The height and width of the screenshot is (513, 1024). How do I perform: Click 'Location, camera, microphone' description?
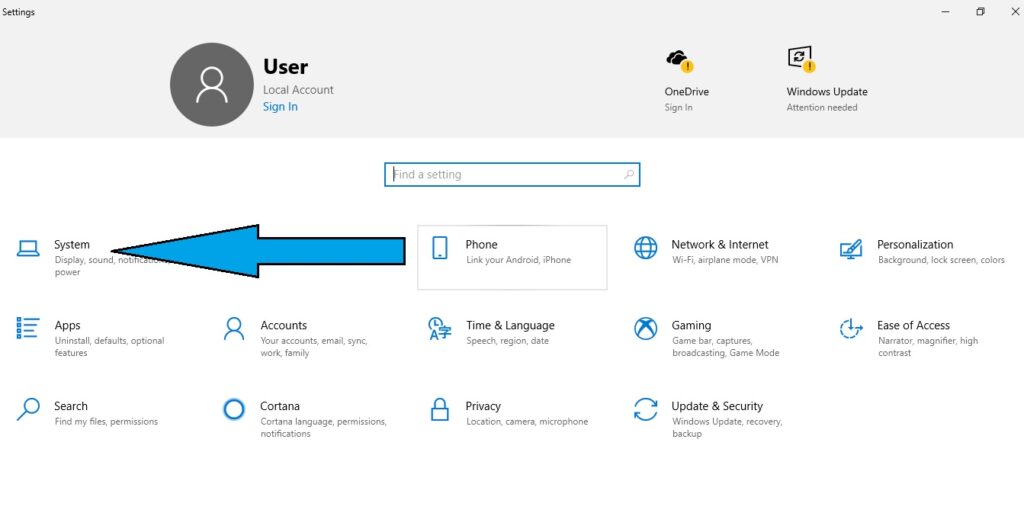pyautogui.click(x=527, y=422)
